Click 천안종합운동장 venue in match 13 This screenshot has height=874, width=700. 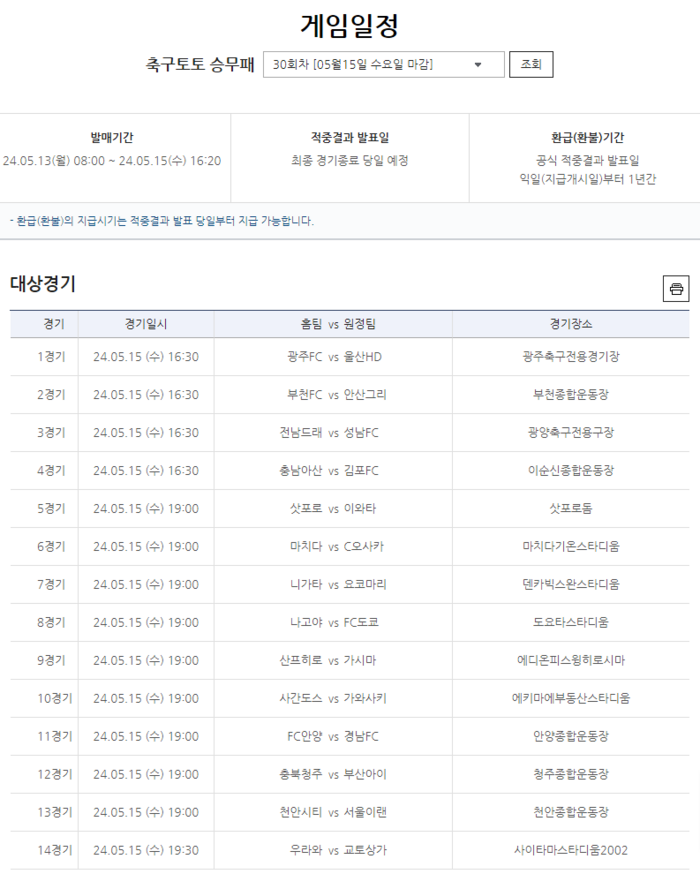tap(570, 813)
